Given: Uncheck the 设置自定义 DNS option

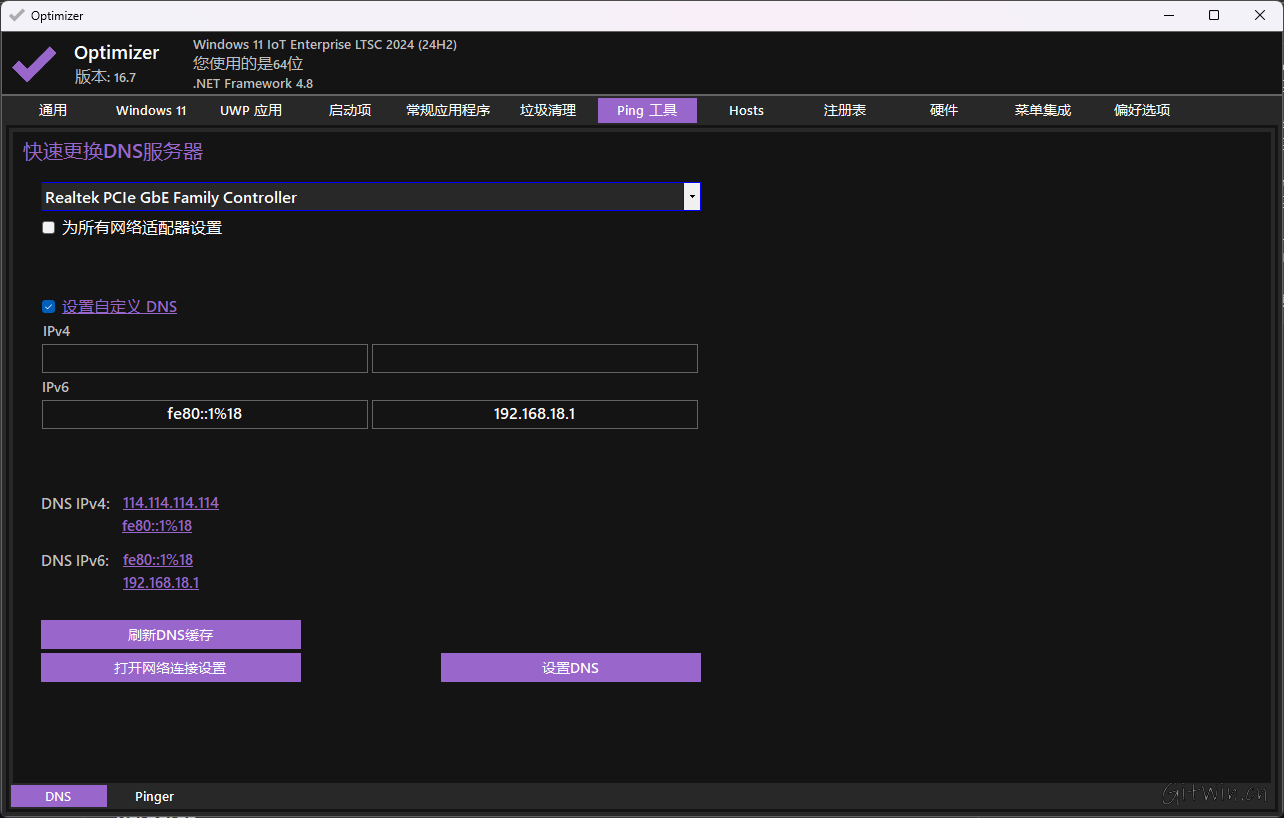Looking at the screenshot, I should coord(48,306).
